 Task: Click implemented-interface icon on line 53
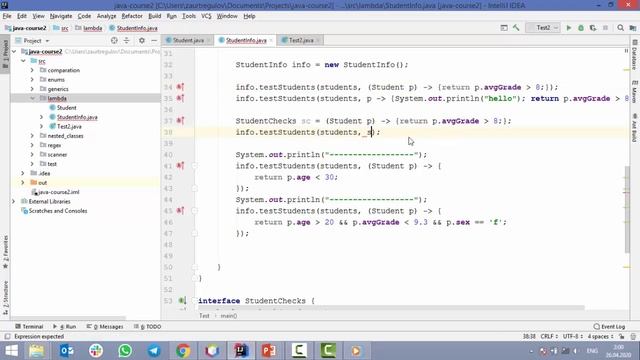tap(182, 301)
